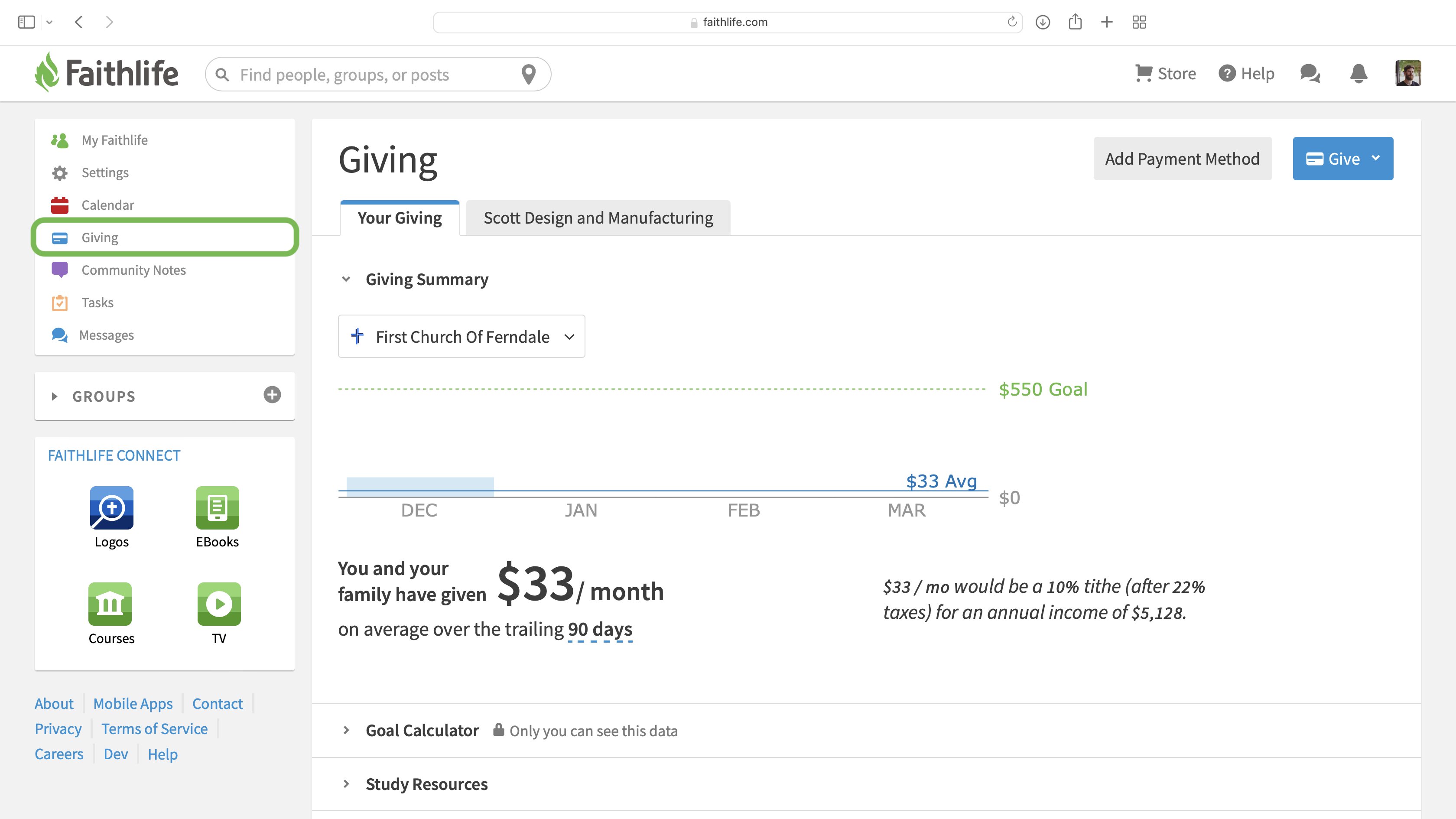
Task: Click the Tasks clipboard icon
Action: coord(59,303)
